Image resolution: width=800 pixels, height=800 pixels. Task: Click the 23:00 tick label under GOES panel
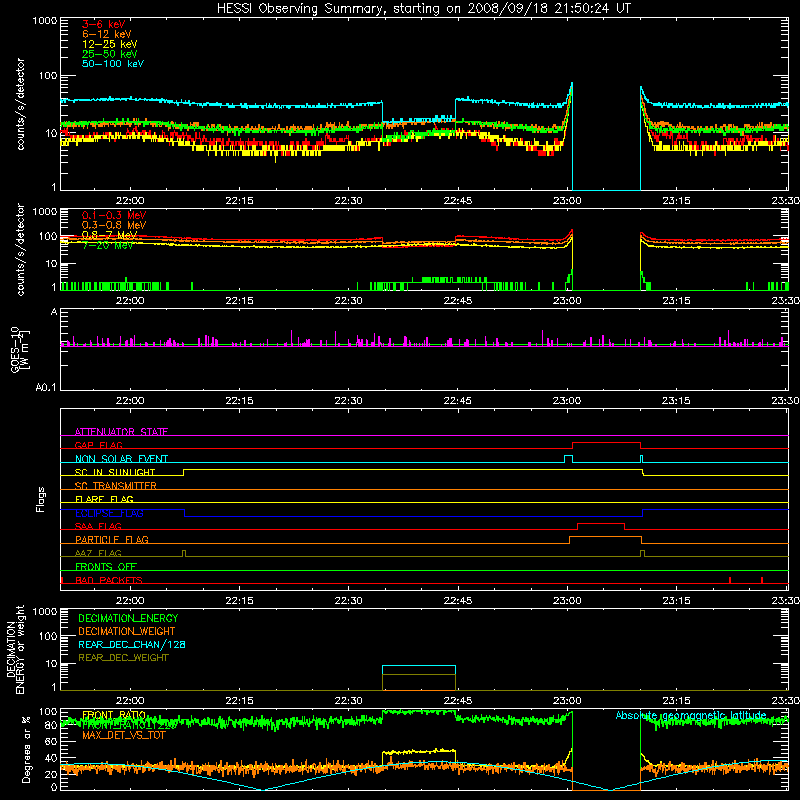[567, 401]
